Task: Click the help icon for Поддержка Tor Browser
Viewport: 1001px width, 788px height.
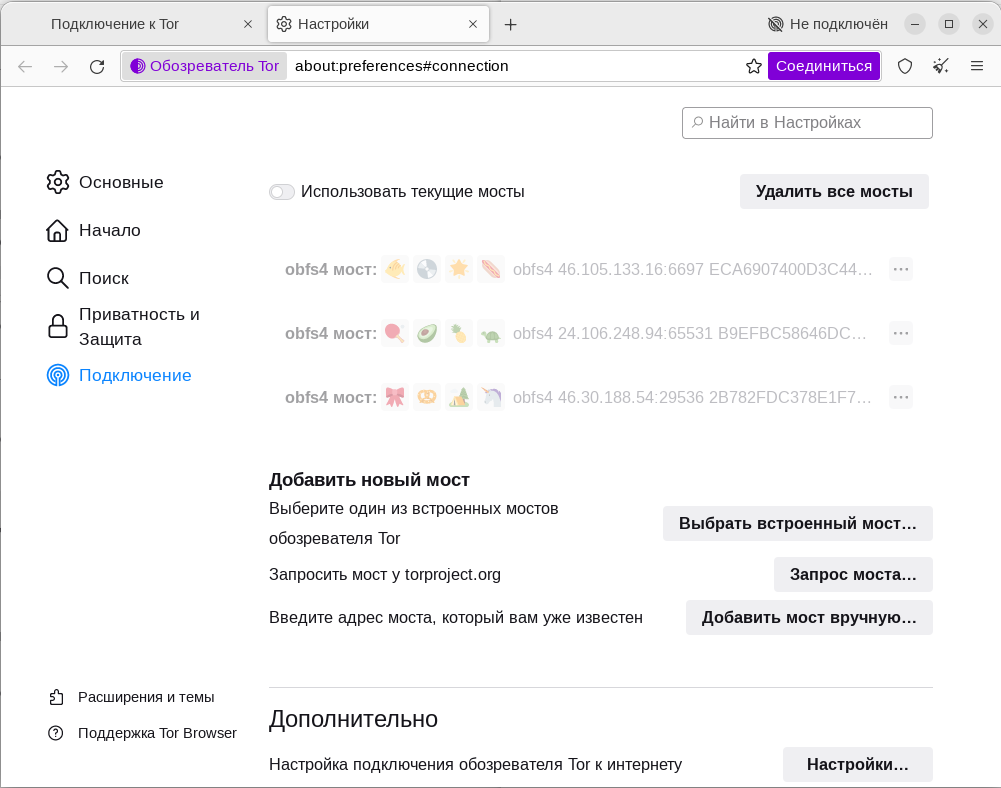Action: (x=56, y=733)
